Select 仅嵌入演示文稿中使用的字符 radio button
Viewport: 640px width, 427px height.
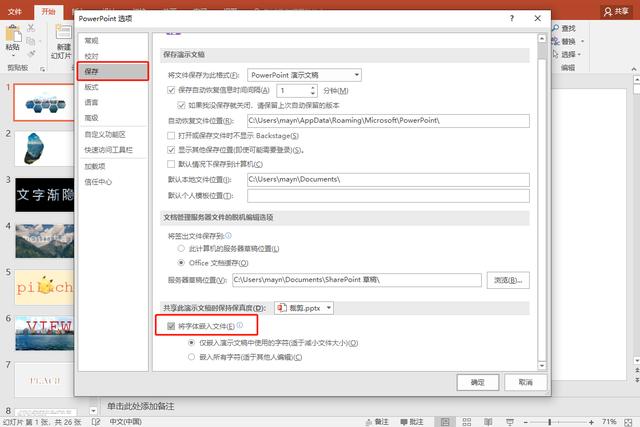(191, 342)
